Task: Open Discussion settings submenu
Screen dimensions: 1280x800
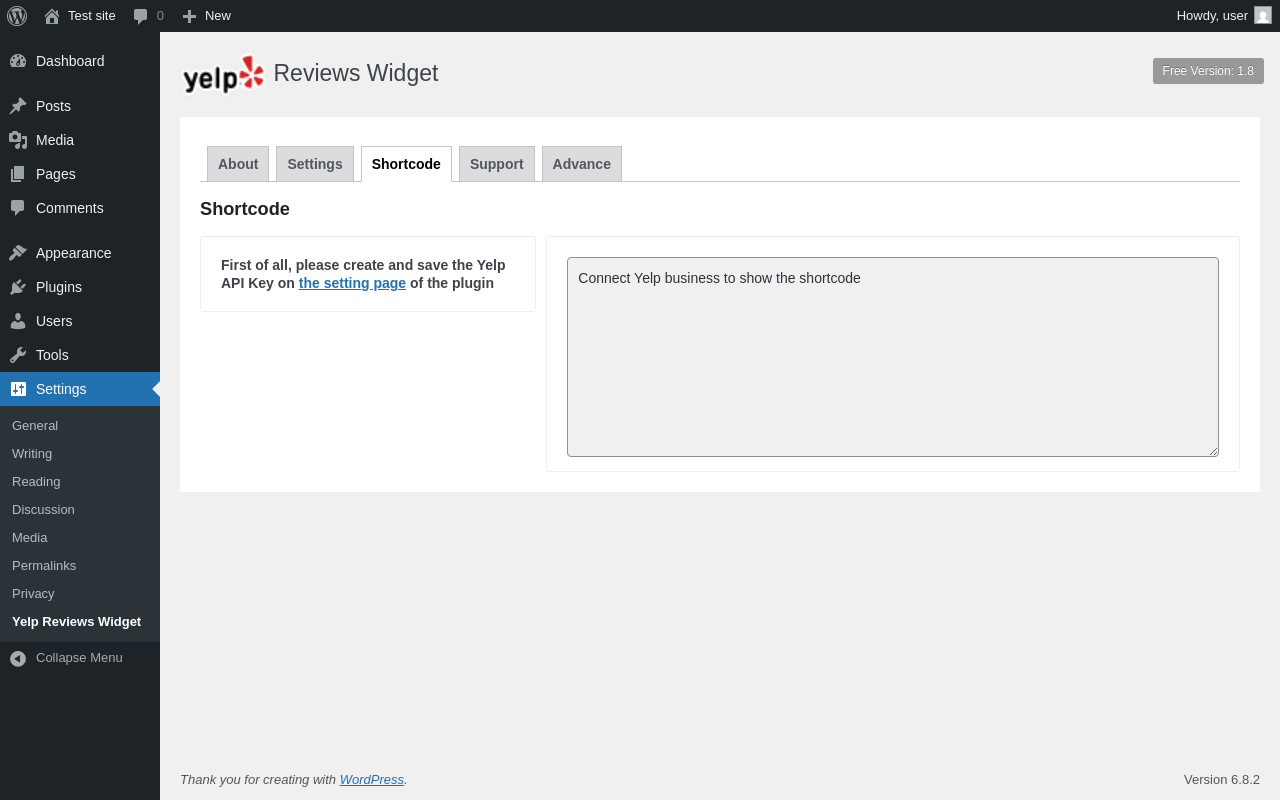Action: click(x=80, y=509)
